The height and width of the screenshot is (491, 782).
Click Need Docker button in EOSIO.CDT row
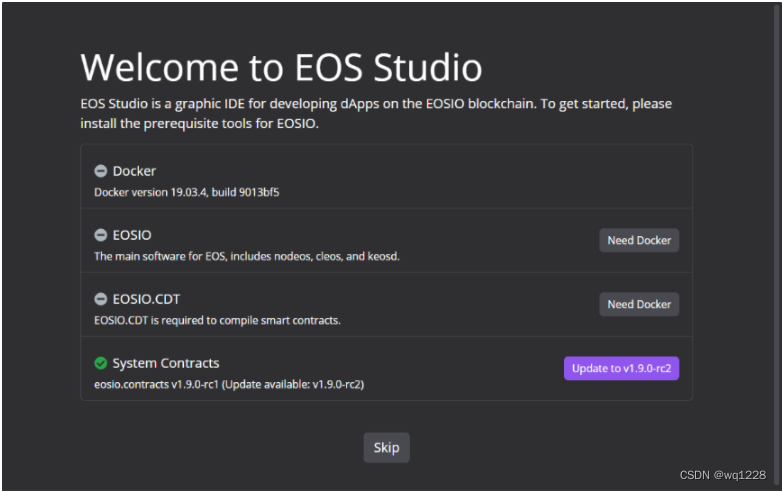click(639, 304)
